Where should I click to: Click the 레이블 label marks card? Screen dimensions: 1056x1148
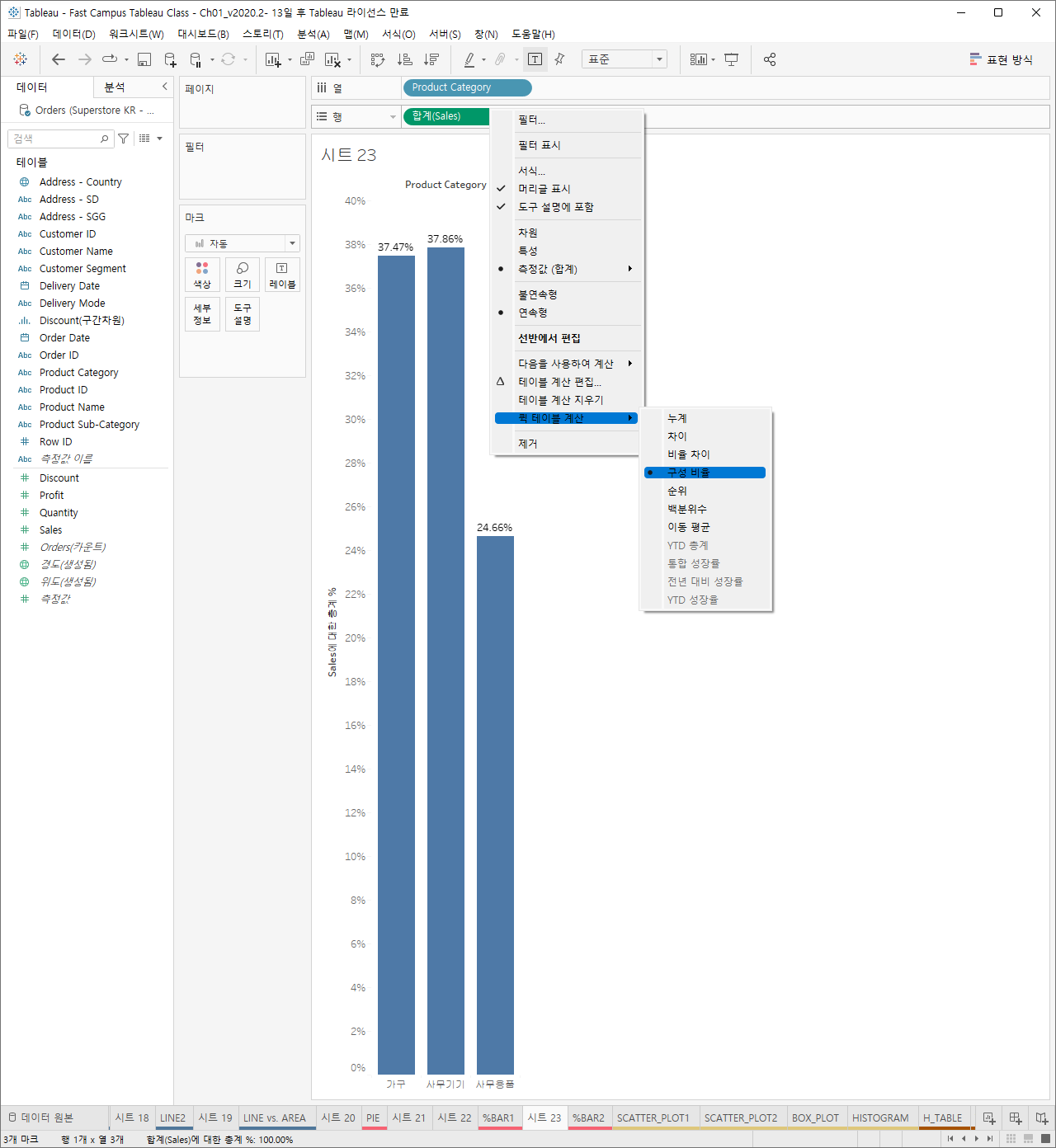click(x=282, y=275)
